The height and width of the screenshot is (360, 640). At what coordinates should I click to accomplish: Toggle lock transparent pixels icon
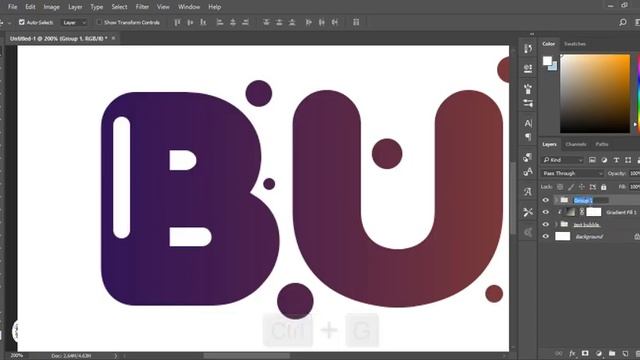tap(560, 187)
